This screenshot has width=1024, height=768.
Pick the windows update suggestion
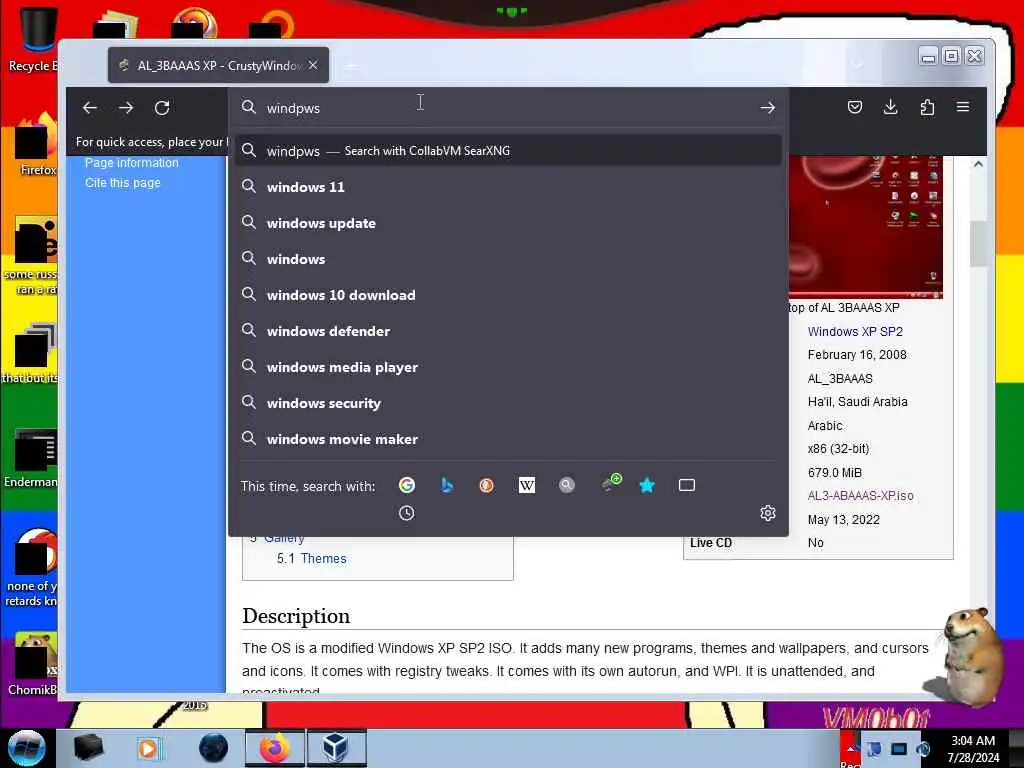pos(508,223)
